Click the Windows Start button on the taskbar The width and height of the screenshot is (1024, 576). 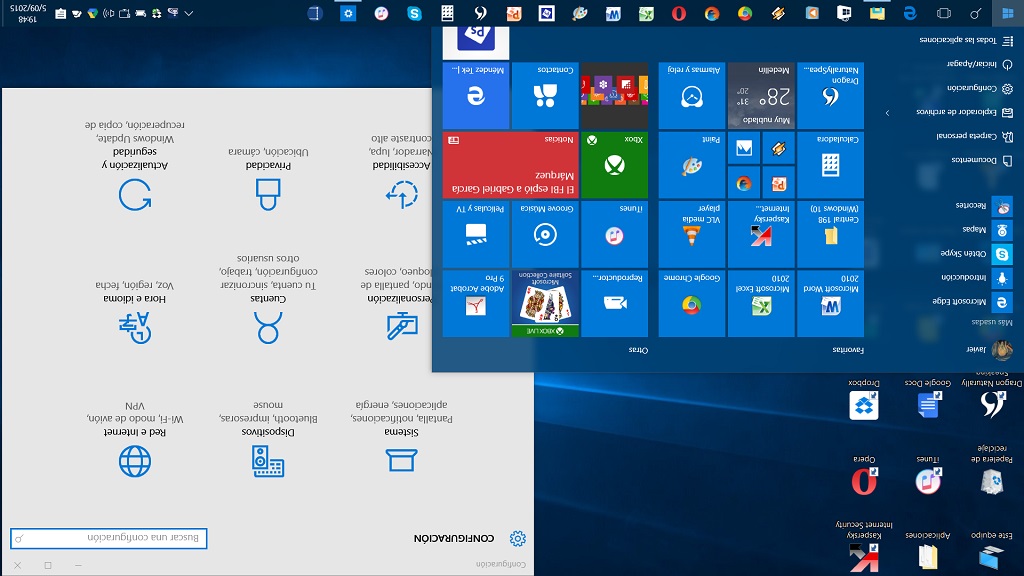[1008, 13]
